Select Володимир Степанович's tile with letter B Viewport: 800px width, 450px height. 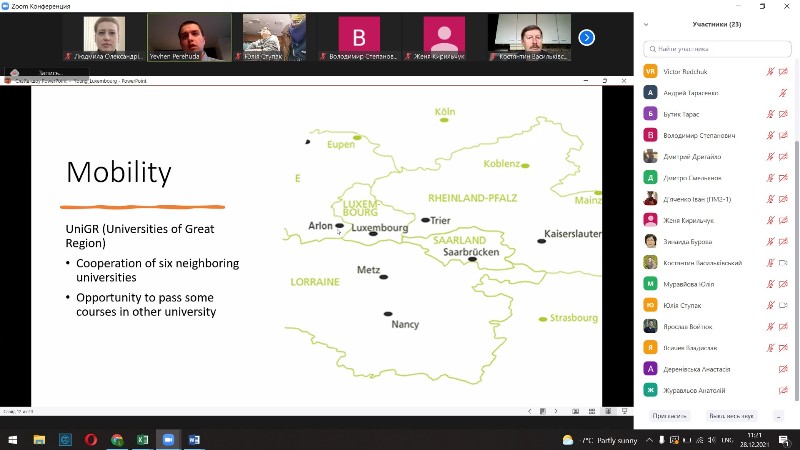pyautogui.click(x=359, y=38)
